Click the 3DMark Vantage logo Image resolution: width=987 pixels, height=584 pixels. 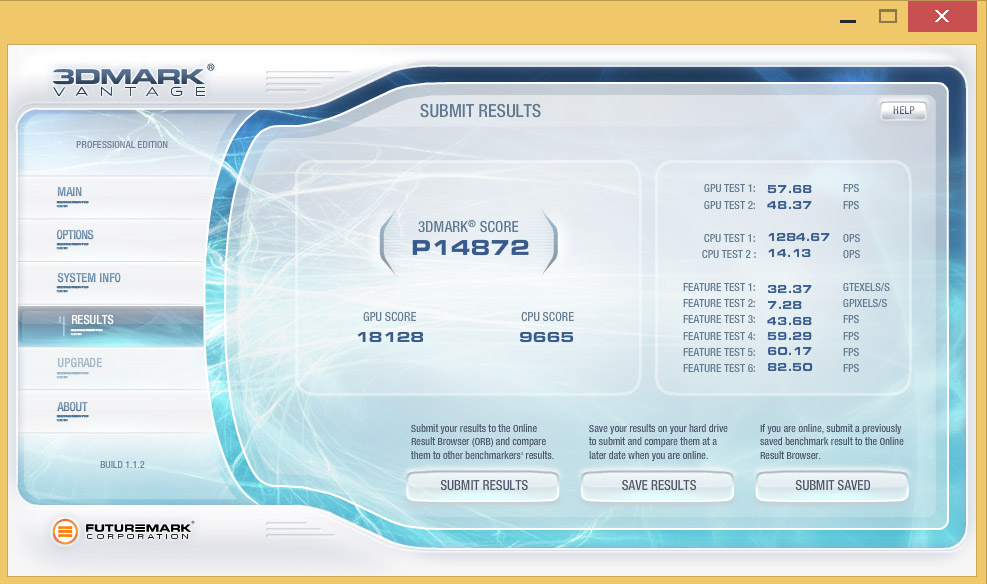click(x=132, y=81)
